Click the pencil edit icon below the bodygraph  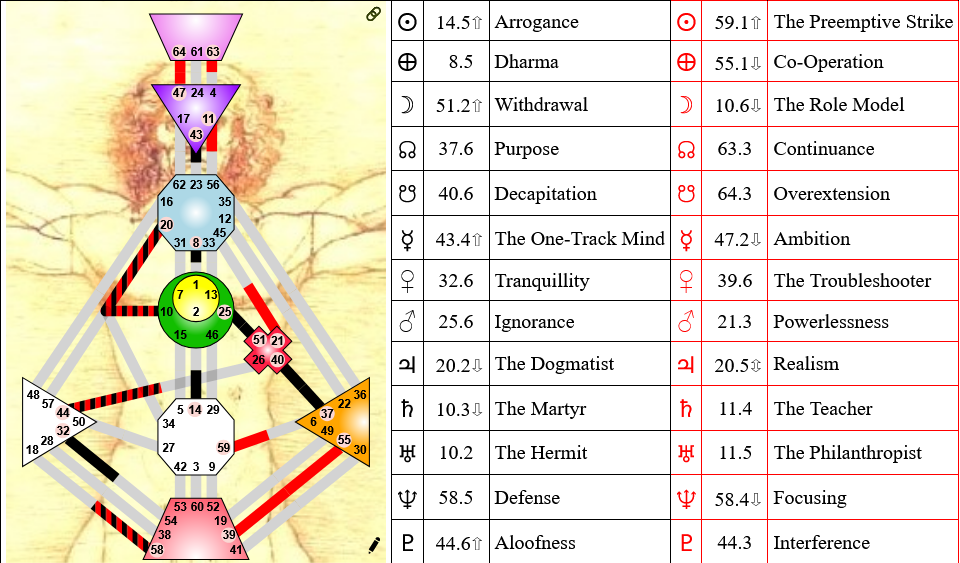(374, 544)
